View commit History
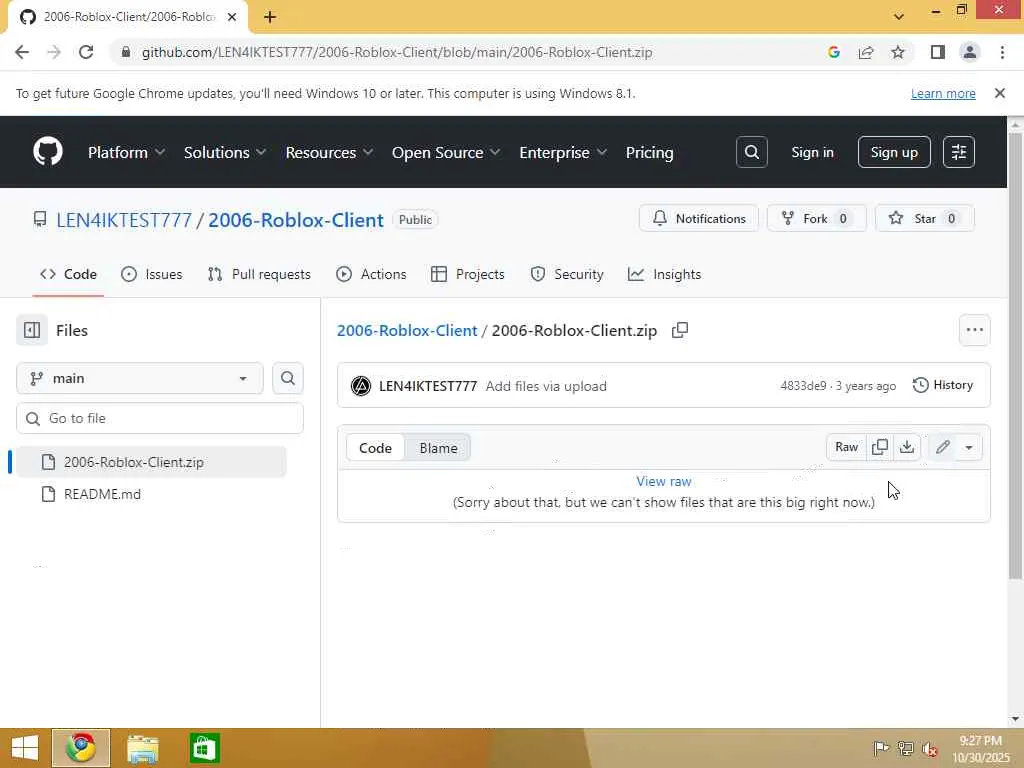 [942, 385]
